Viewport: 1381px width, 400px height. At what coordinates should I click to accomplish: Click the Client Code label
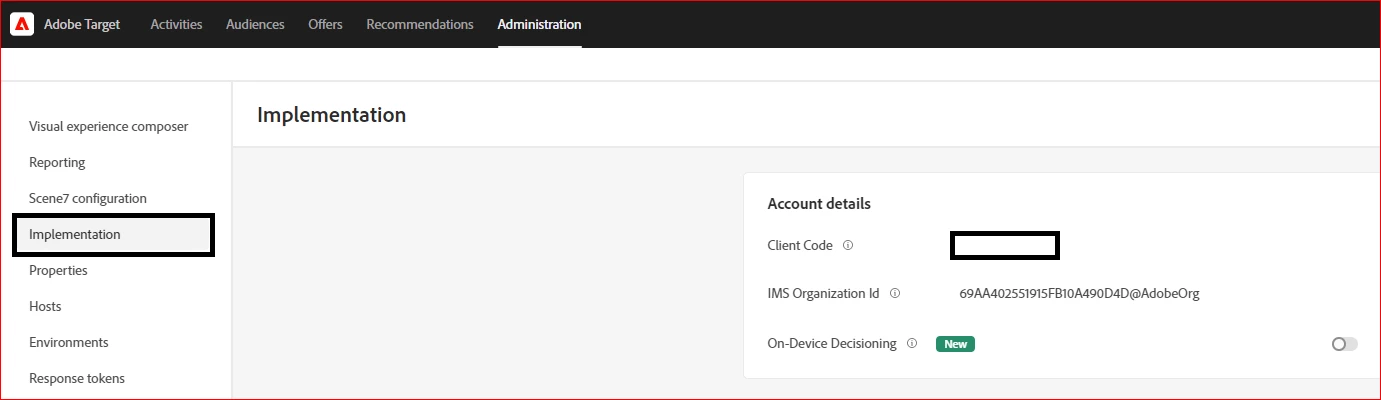pyautogui.click(x=800, y=245)
